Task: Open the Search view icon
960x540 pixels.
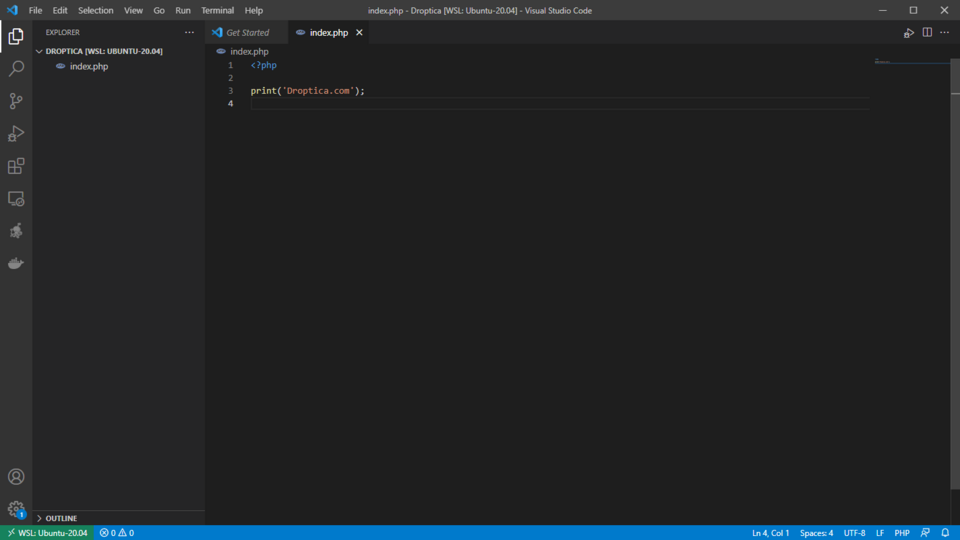Action: [16, 68]
